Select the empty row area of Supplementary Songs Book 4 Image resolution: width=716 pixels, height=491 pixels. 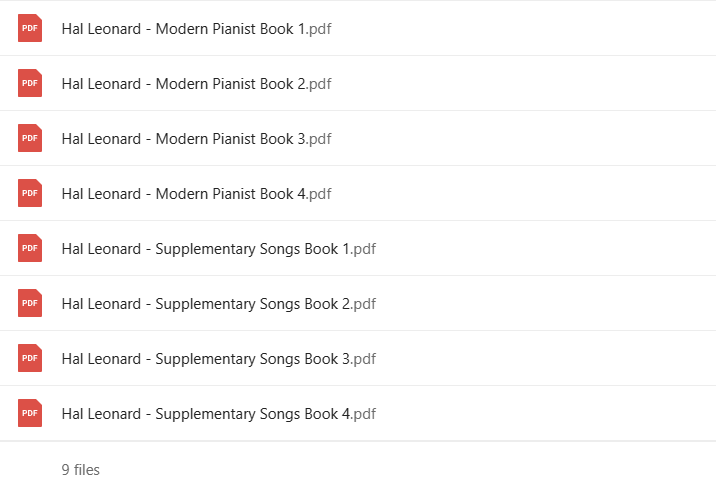point(548,413)
